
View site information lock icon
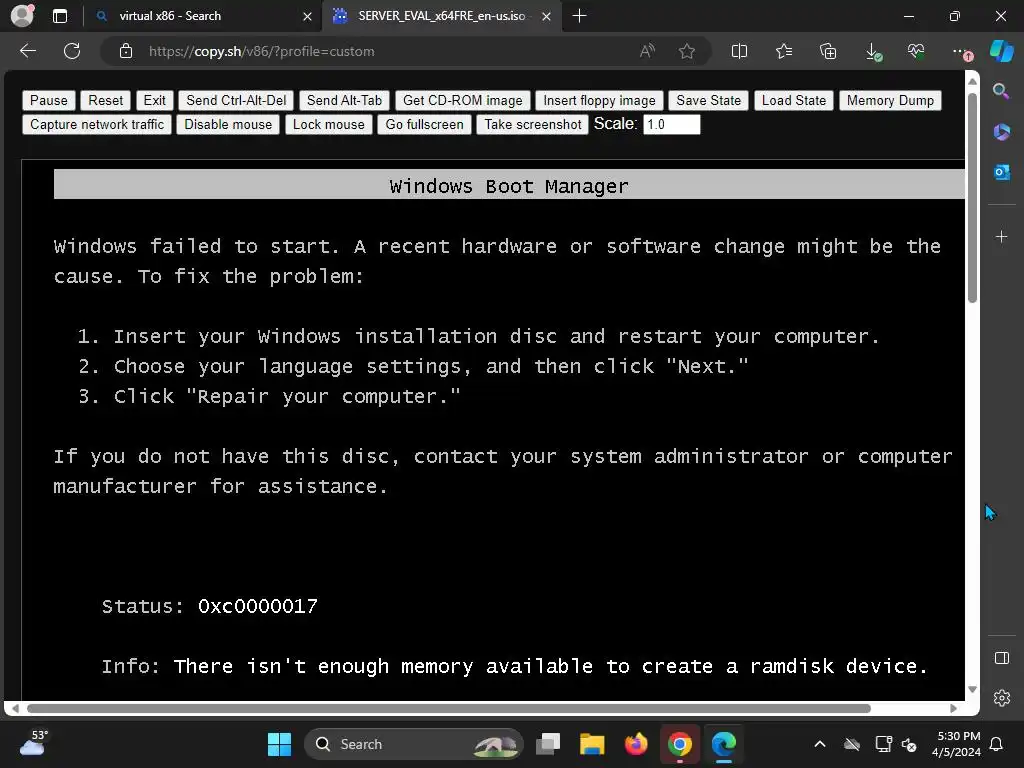[x=126, y=51]
